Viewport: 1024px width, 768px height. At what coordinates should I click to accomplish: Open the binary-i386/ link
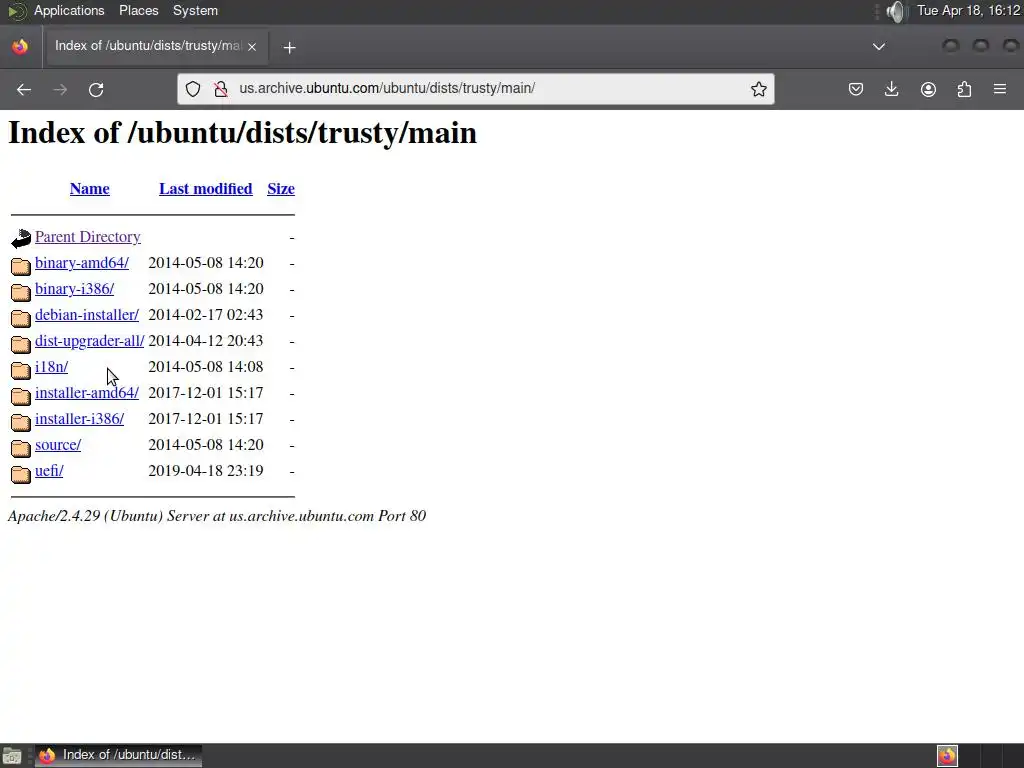tap(74, 289)
